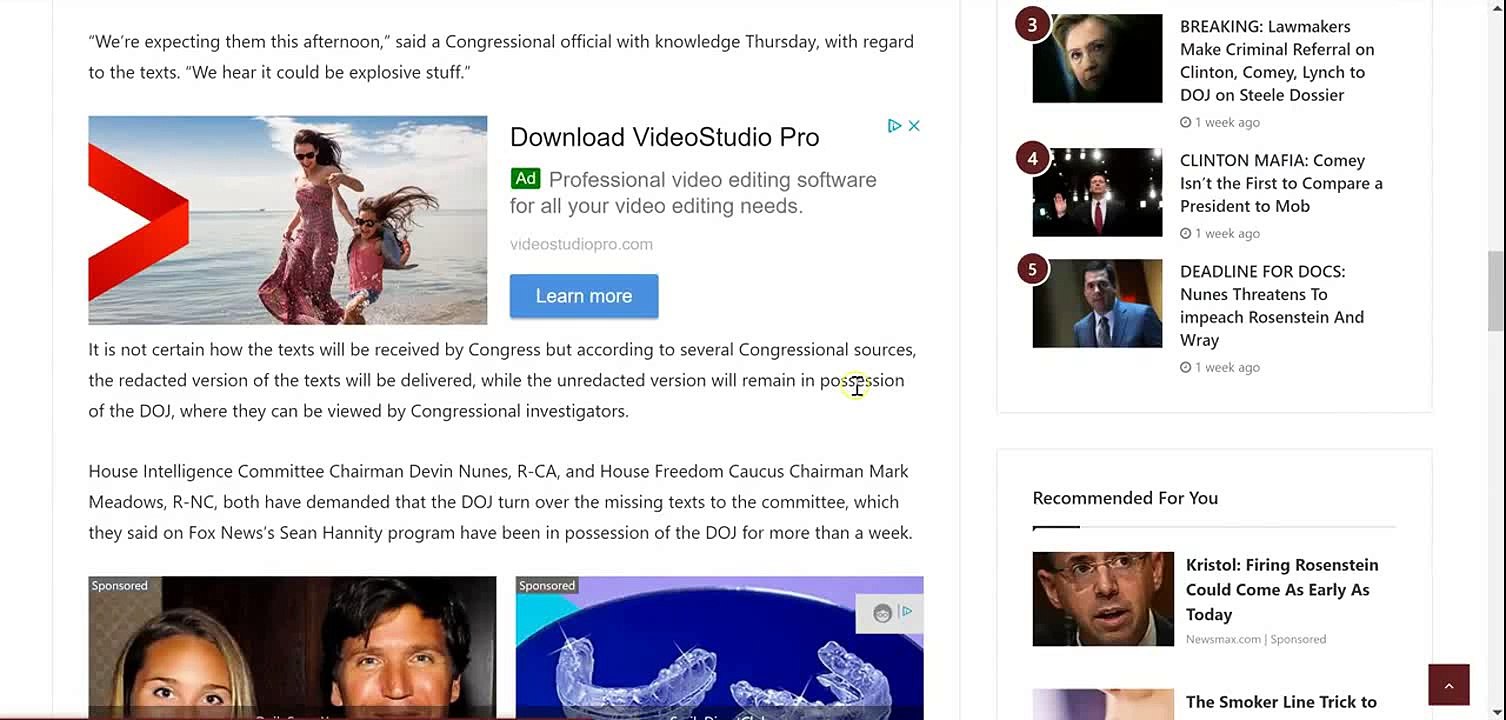Open the Smoker Line Trick article
1506x720 pixels.
1281,702
